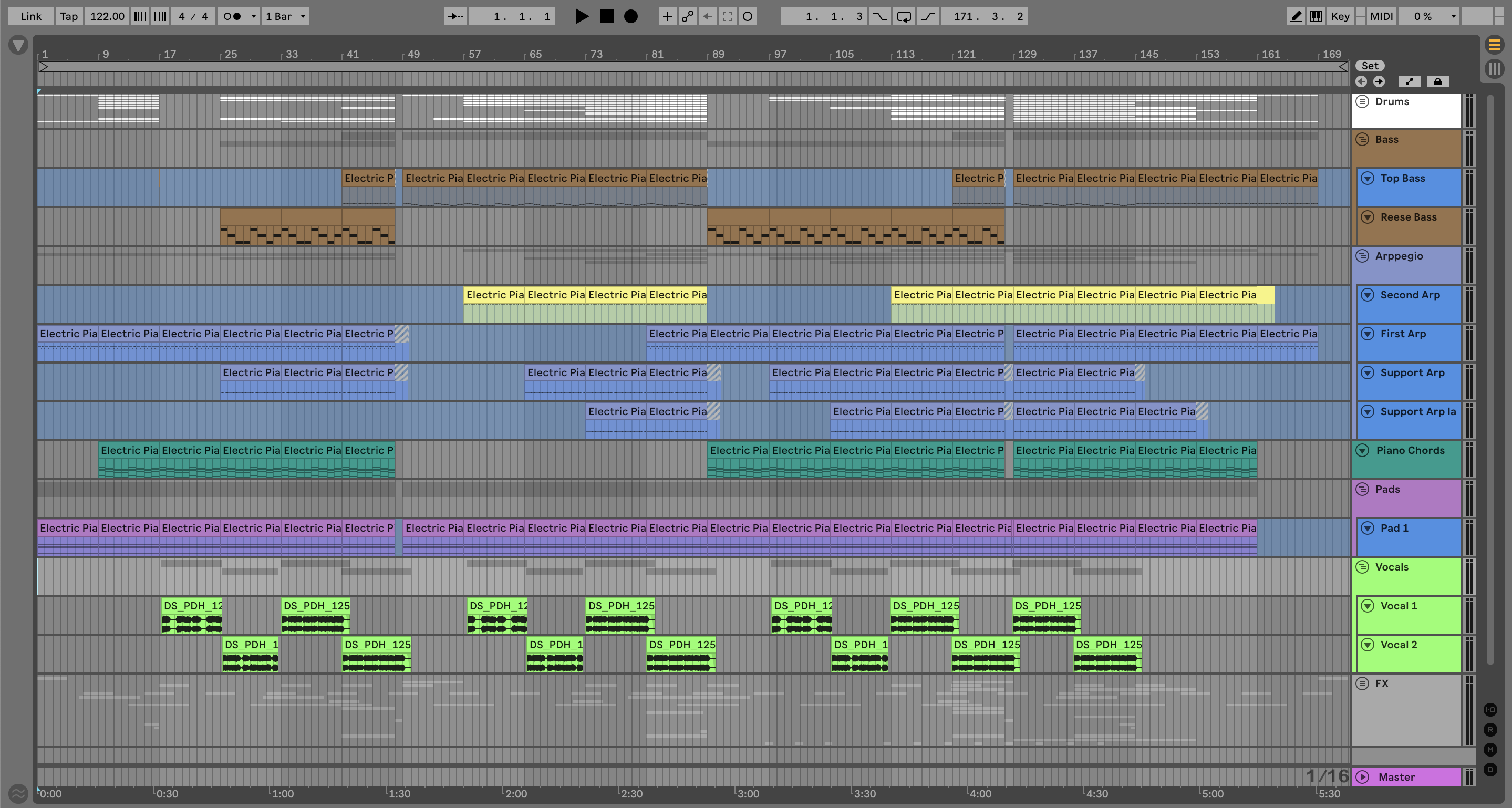Toggle Track Delay D button
The width and height of the screenshot is (1512, 808).
coord(1490,769)
